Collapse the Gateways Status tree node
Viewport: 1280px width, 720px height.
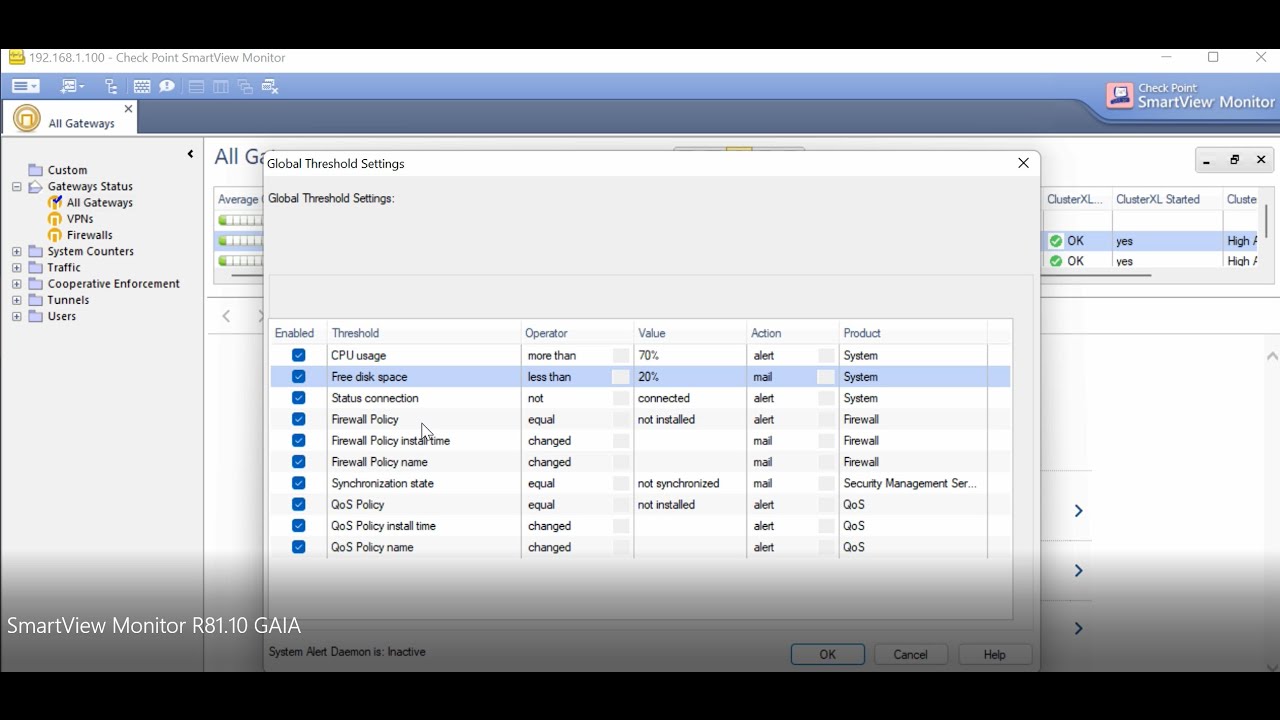coord(16,186)
